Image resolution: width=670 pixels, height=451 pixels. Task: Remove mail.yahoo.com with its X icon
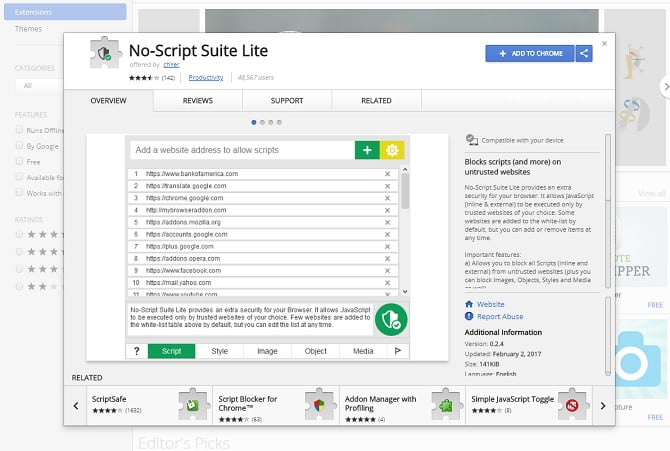(387, 283)
